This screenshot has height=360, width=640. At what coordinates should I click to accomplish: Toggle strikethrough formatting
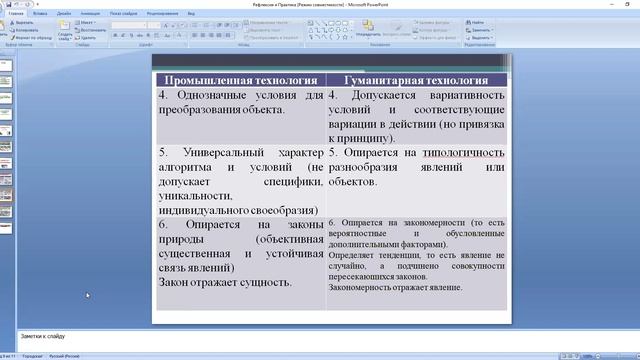(x=140, y=36)
